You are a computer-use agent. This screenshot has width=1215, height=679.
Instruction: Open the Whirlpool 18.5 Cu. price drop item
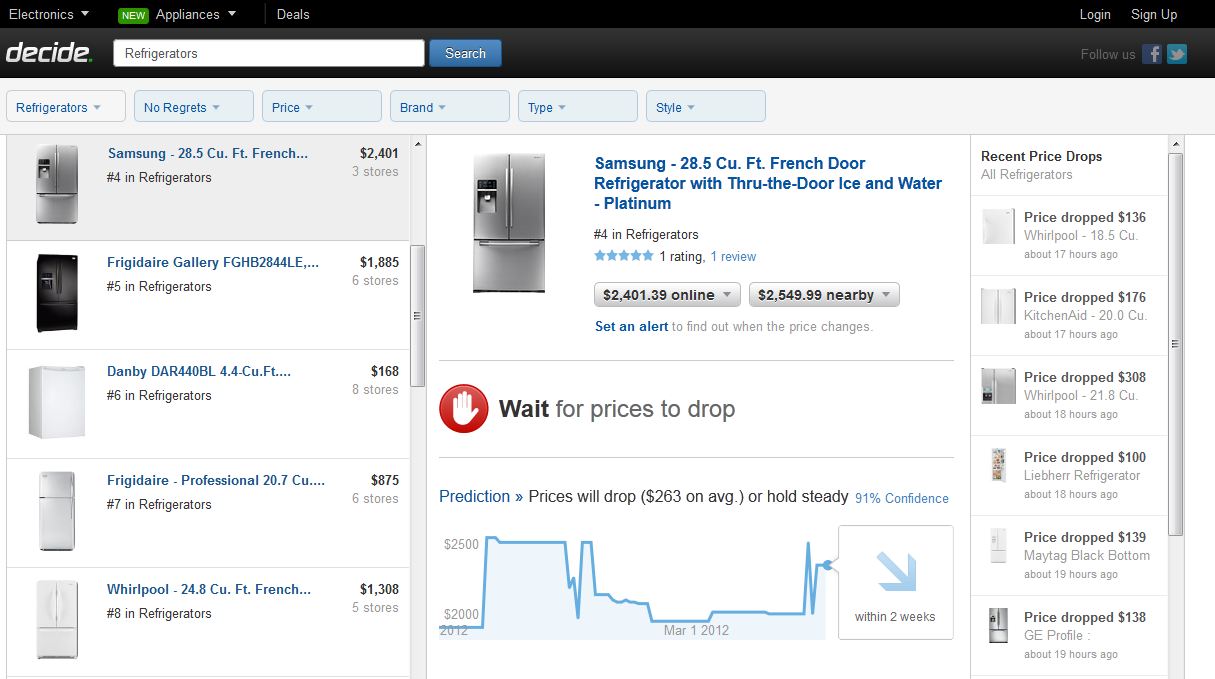[1068, 235]
